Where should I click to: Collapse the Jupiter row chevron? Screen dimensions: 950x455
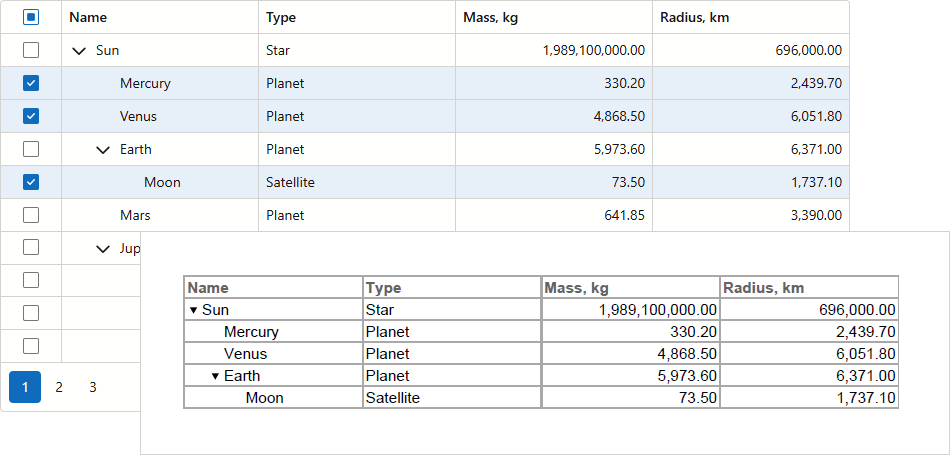(x=103, y=249)
